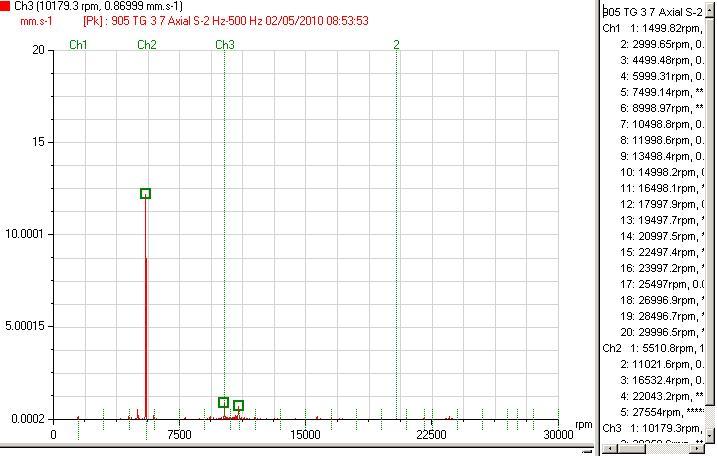The width and height of the screenshot is (717, 456).
Task: Click the 'Ch3 (10179.3 rpm, 0.86999 mm.s-1)' legend text
Action: tap(98, 6)
